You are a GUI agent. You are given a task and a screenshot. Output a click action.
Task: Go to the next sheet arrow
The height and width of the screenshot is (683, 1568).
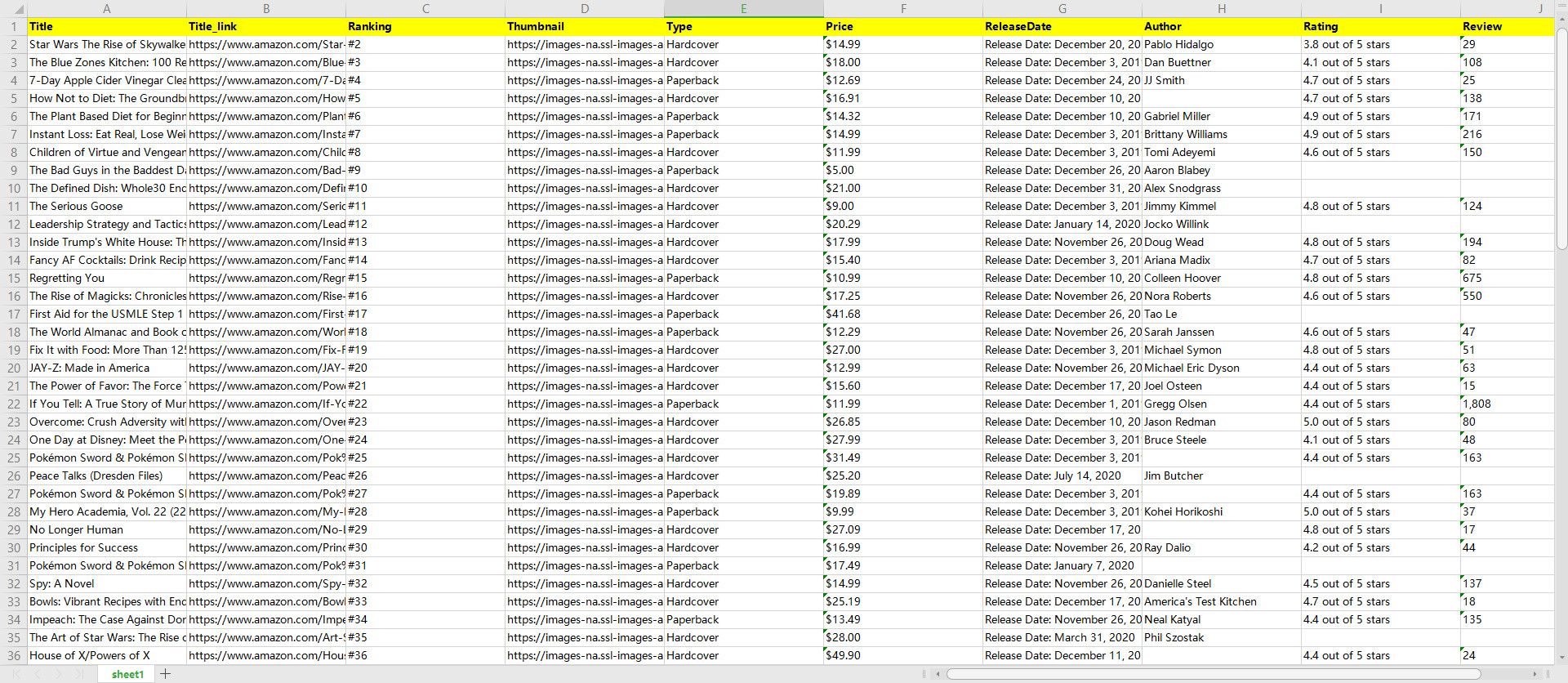[x=58, y=674]
